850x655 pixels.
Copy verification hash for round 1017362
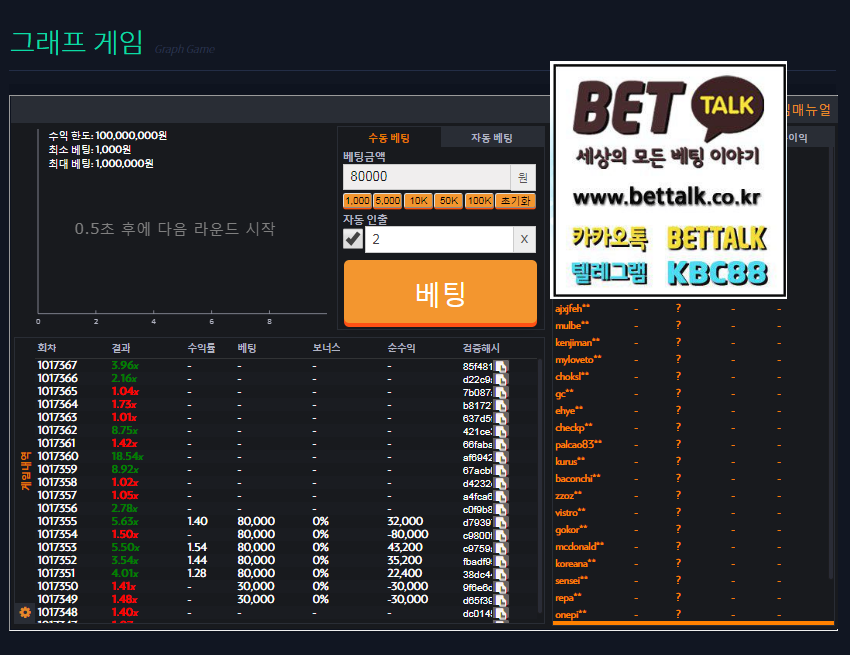pyautogui.click(x=501, y=432)
